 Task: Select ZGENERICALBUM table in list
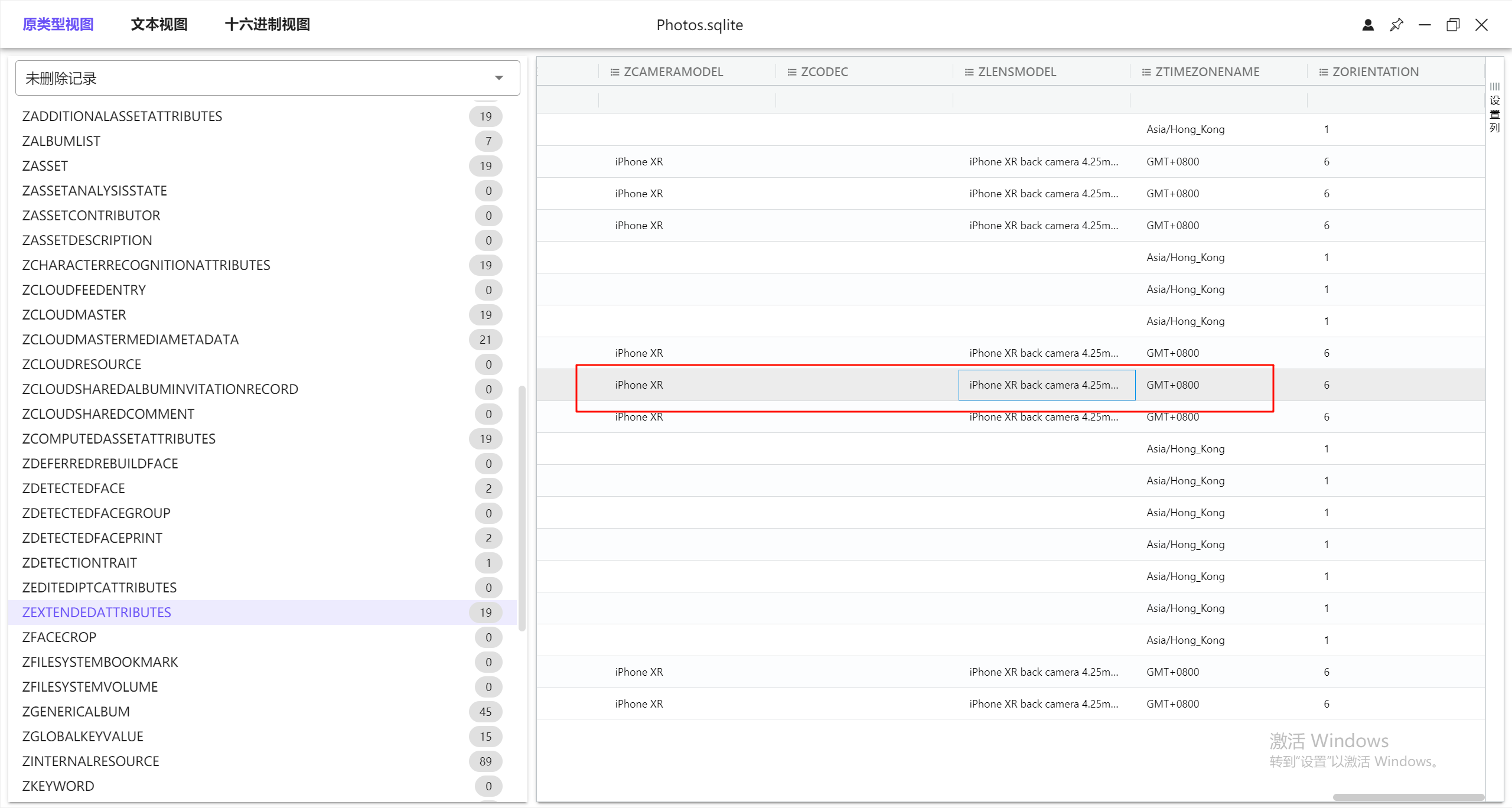(x=76, y=712)
